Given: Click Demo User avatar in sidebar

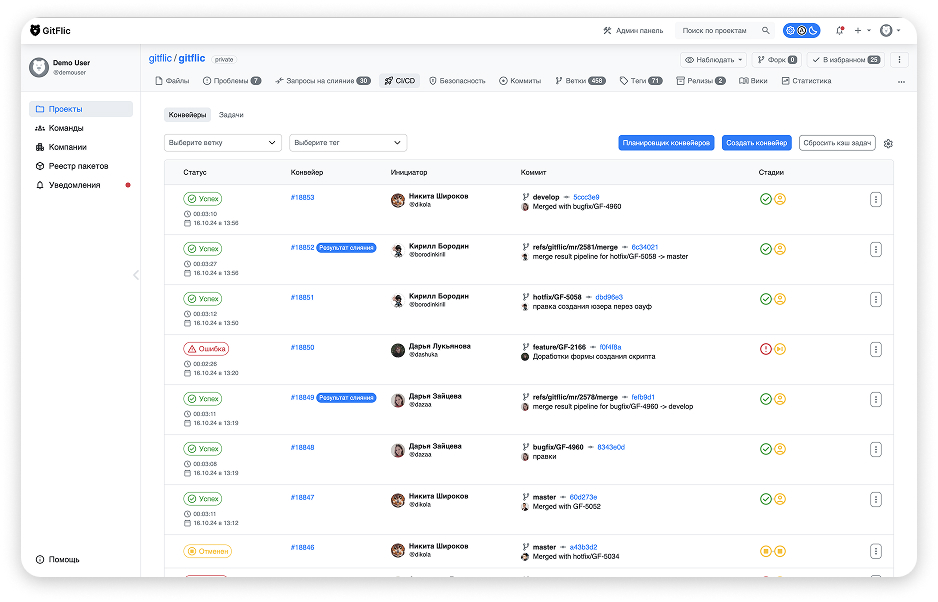Looking at the screenshot, I should tap(39, 67).
